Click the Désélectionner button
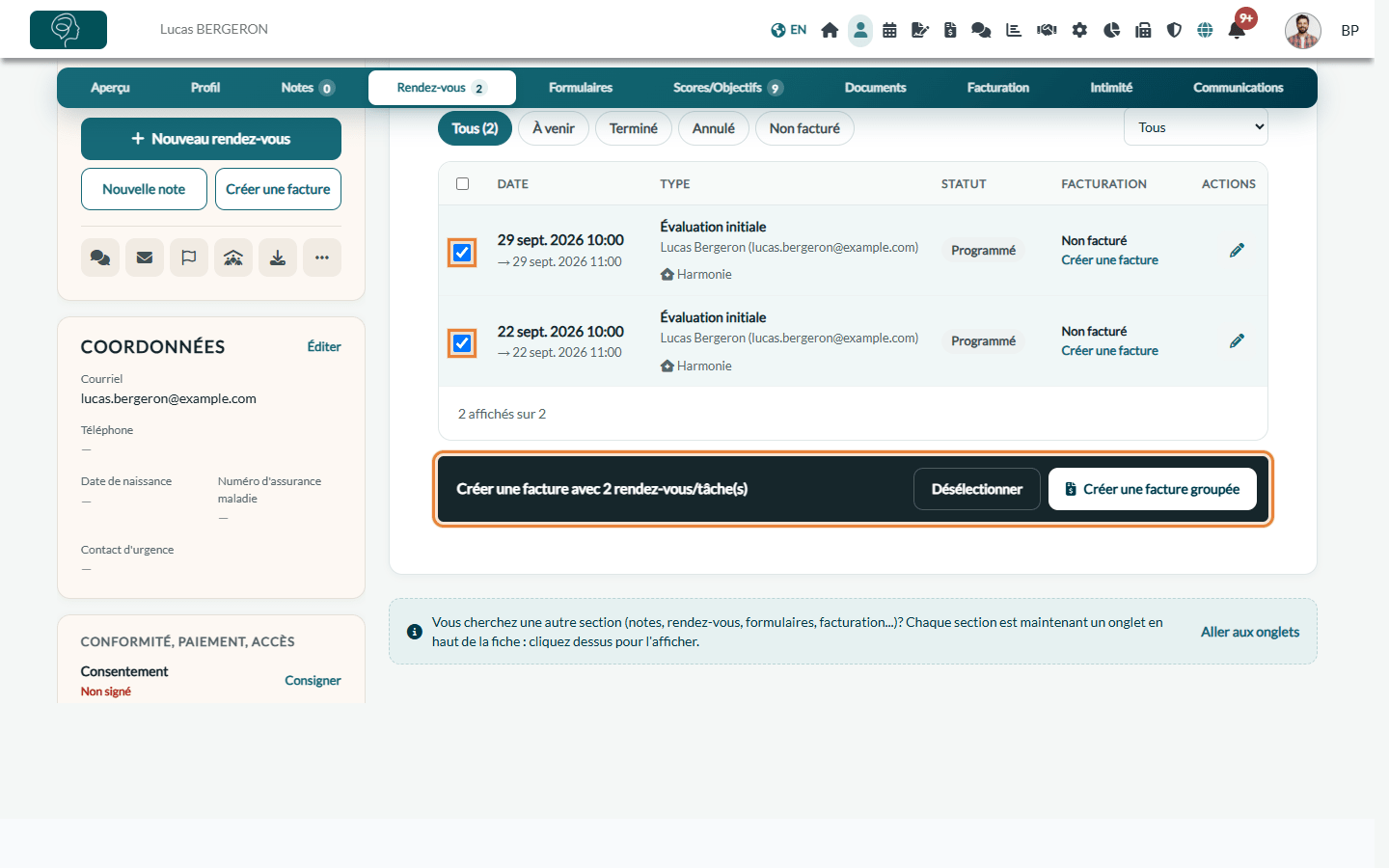 977,489
